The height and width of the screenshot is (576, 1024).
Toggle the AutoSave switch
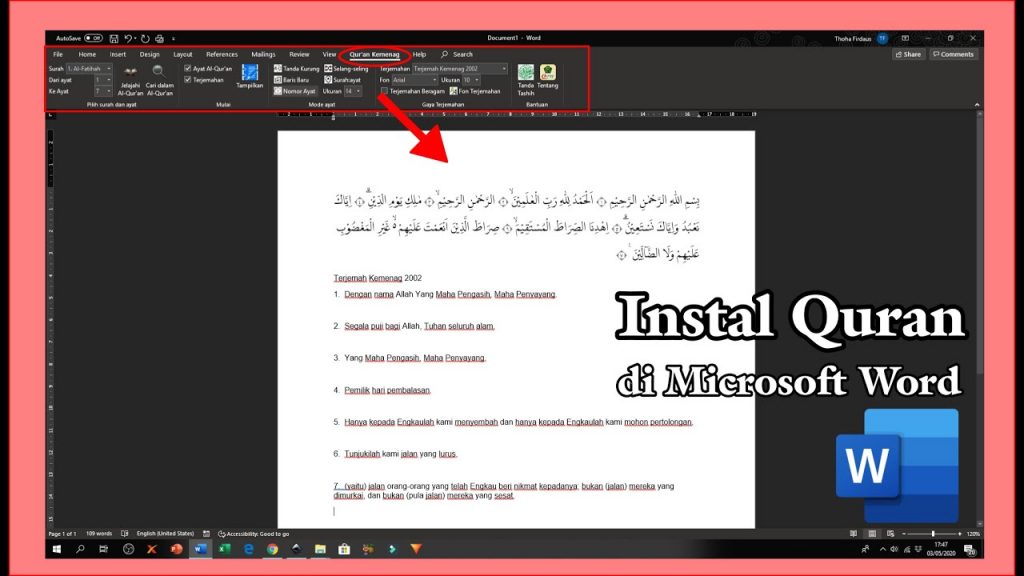pos(93,39)
